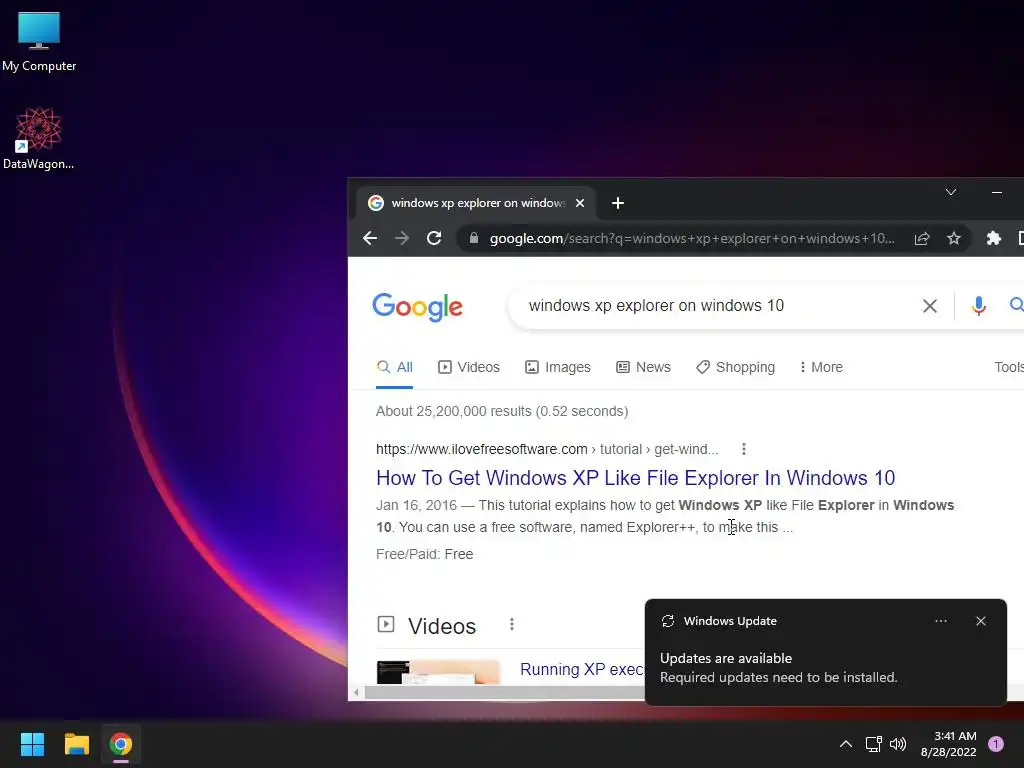
Task: Open My Computer desktop icon
Action: [39, 42]
